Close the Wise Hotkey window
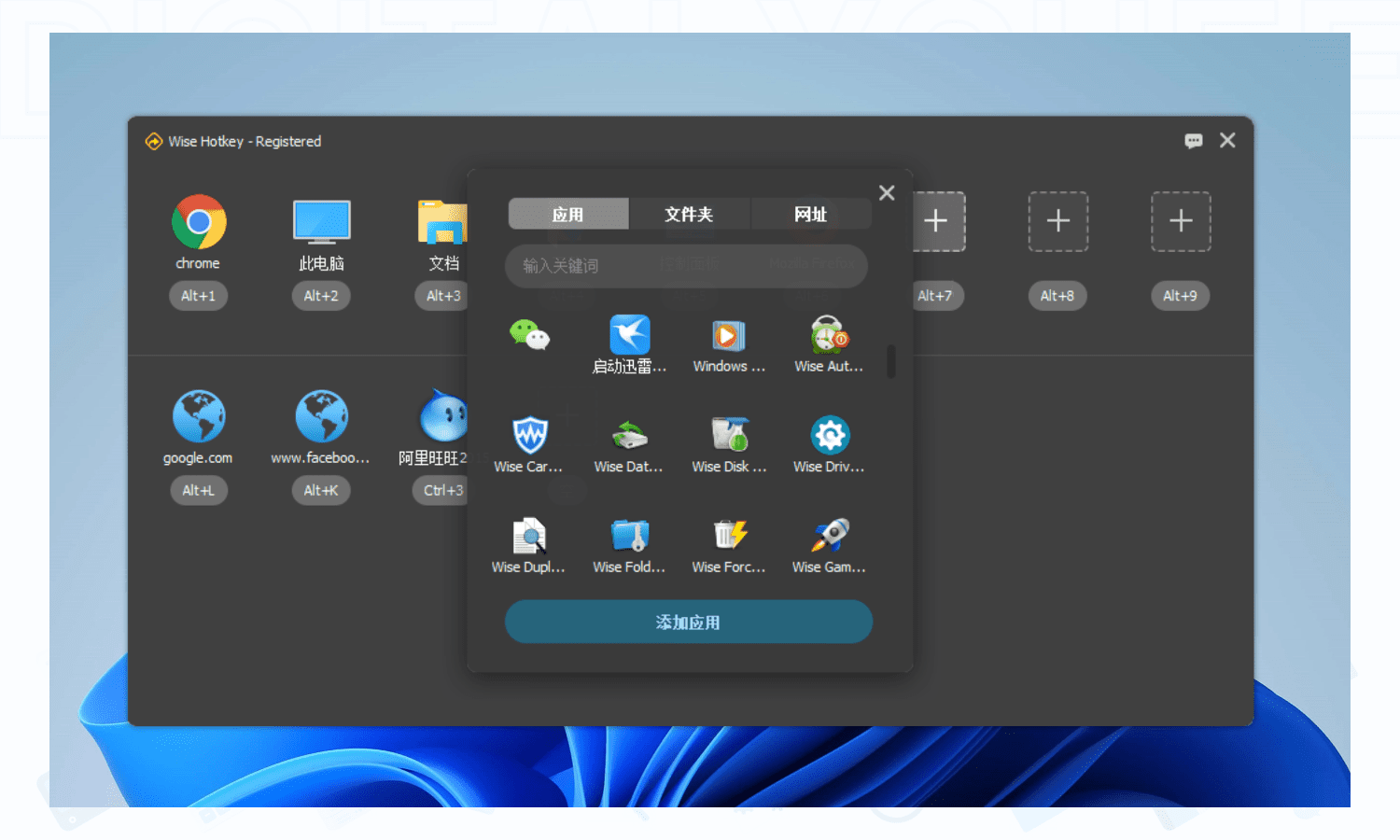 [x=1227, y=140]
